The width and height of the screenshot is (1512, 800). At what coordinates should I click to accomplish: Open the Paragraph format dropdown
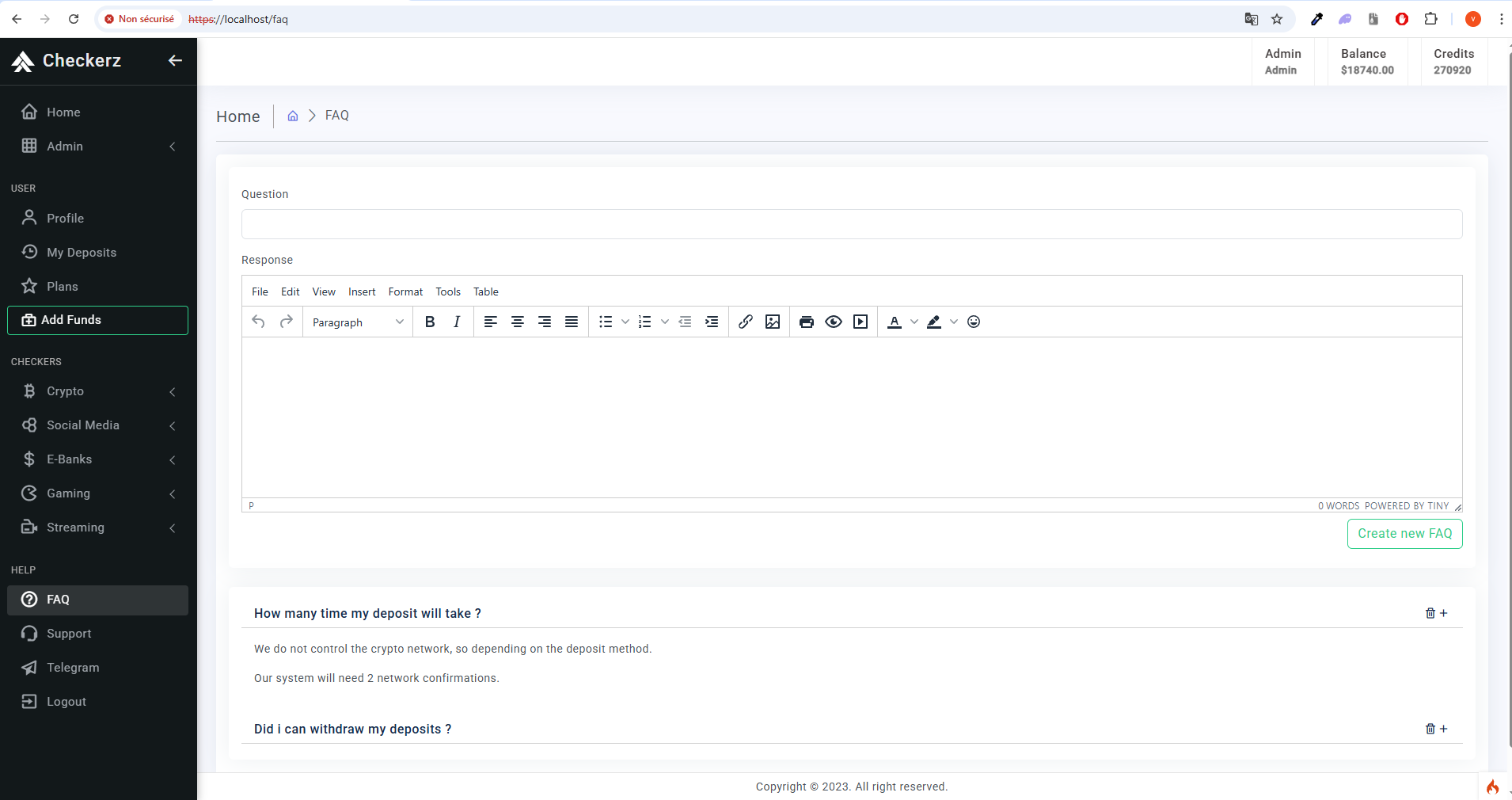click(358, 322)
